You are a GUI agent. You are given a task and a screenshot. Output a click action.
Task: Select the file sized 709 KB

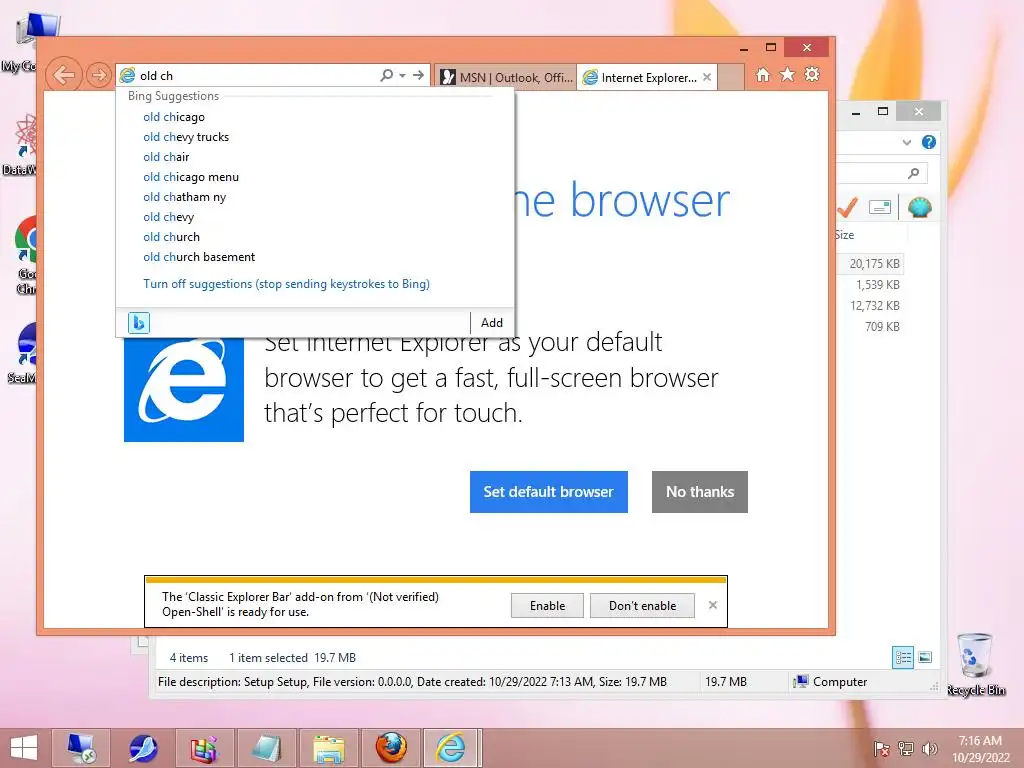click(x=882, y=327)
